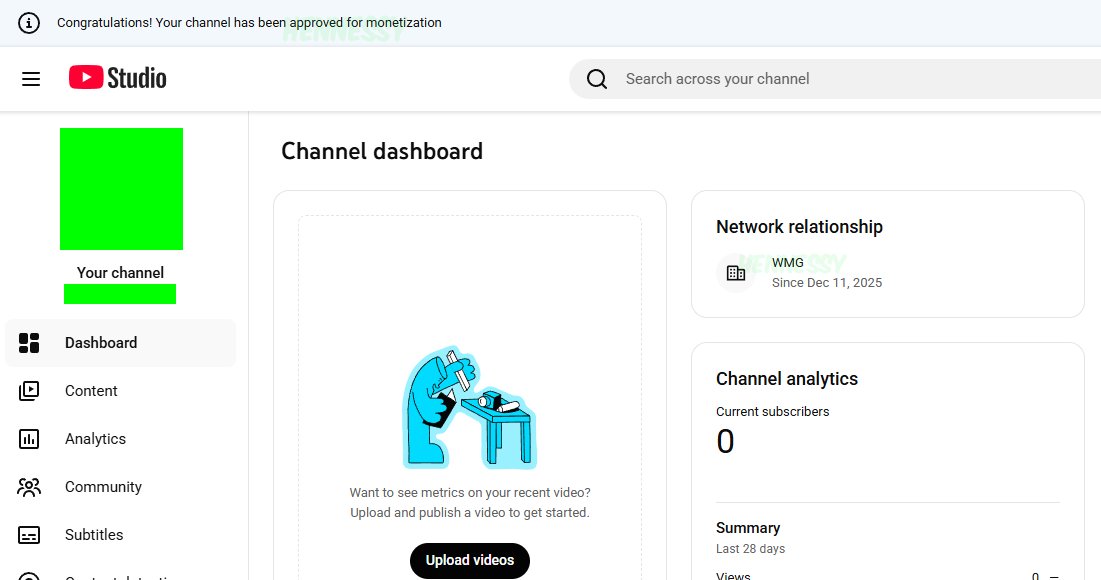Click the 'Channel dashboard' page title
The height and width of the screenshot is (580, 1101).
pos(382,151)
